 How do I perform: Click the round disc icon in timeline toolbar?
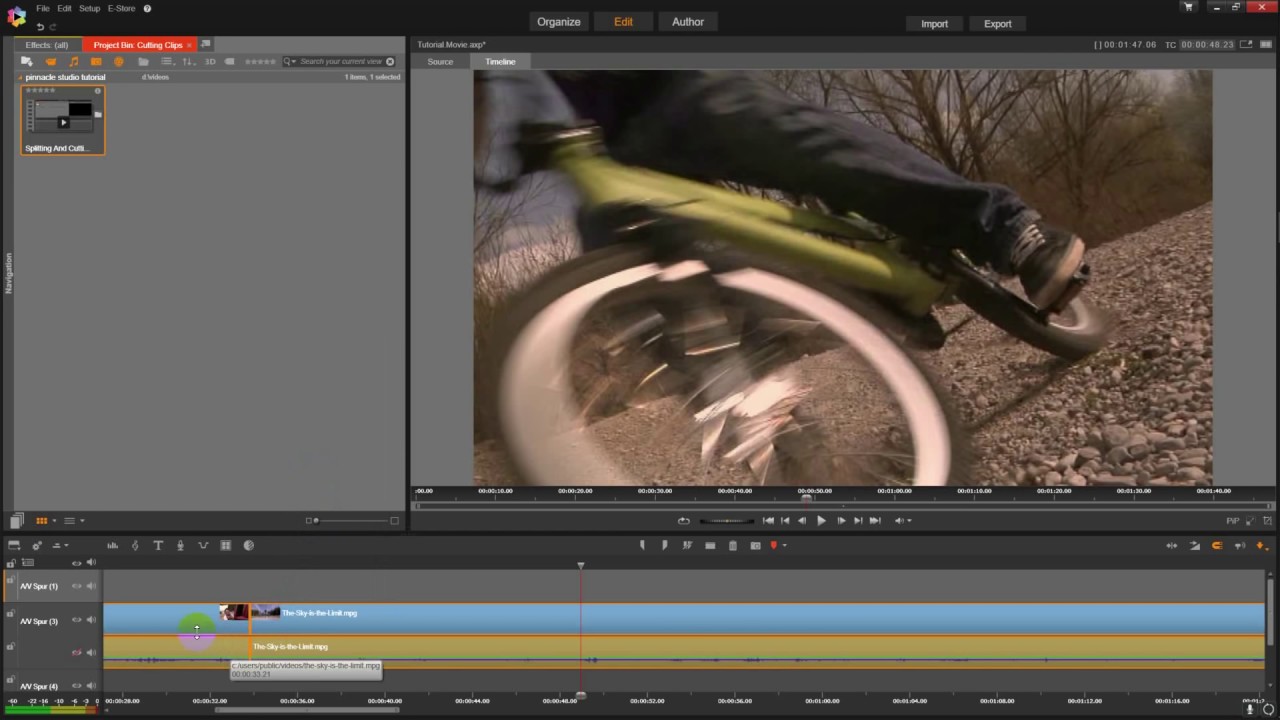tap(249, 545)
